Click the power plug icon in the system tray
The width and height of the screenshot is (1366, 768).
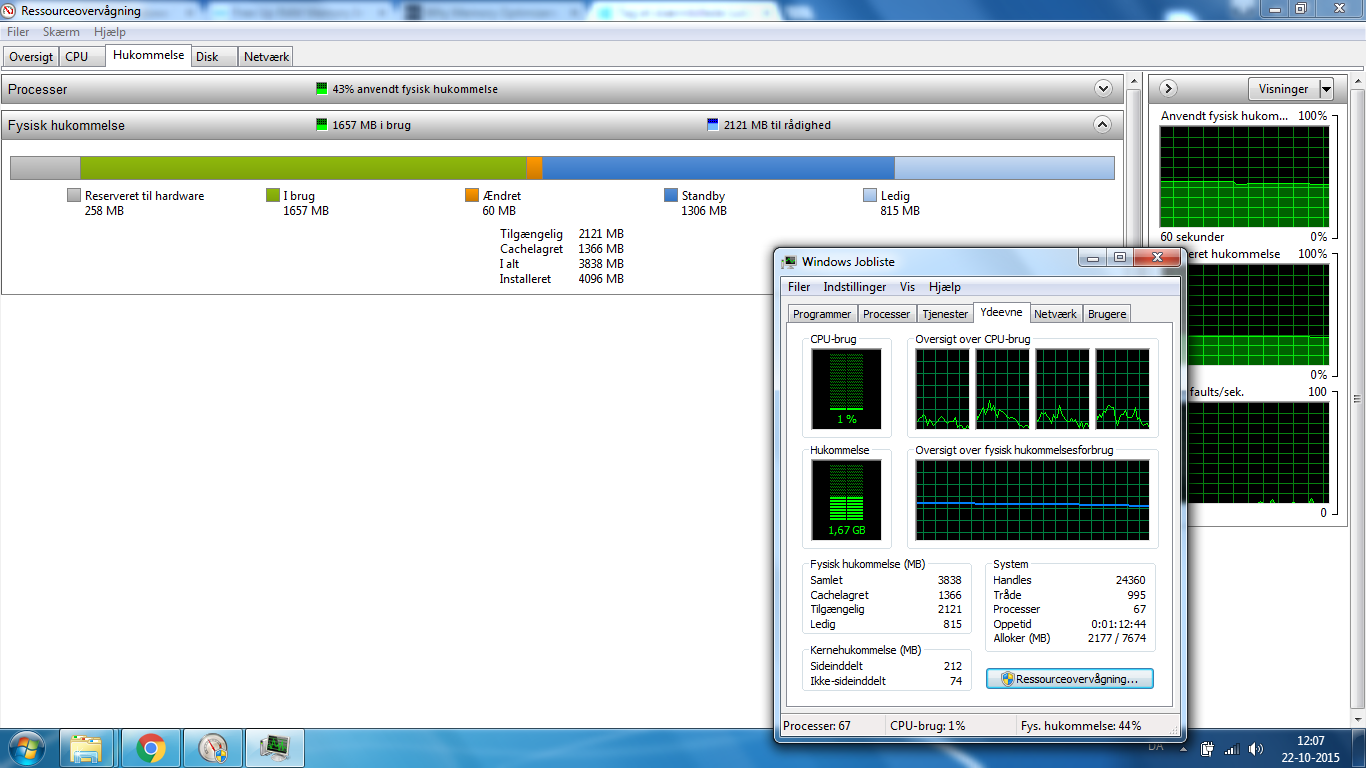1206,748
